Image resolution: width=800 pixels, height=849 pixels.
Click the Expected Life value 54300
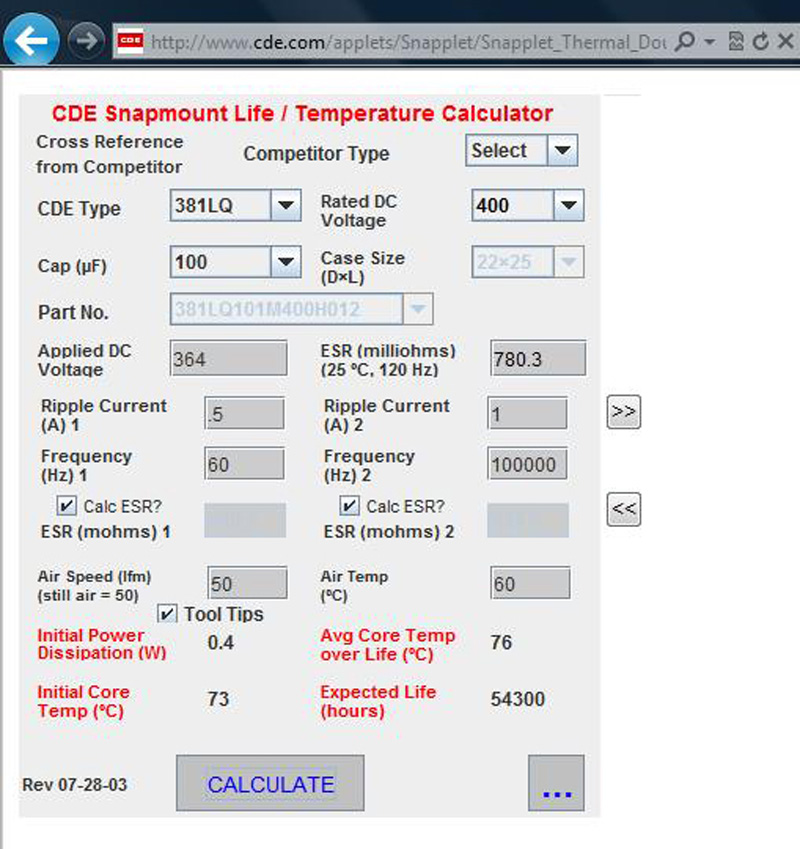(517, 699)
